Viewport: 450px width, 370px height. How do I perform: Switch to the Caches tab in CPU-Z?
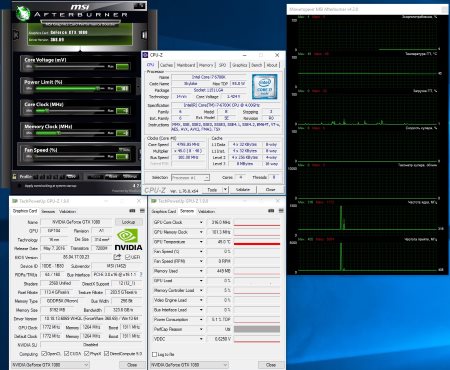166,65
